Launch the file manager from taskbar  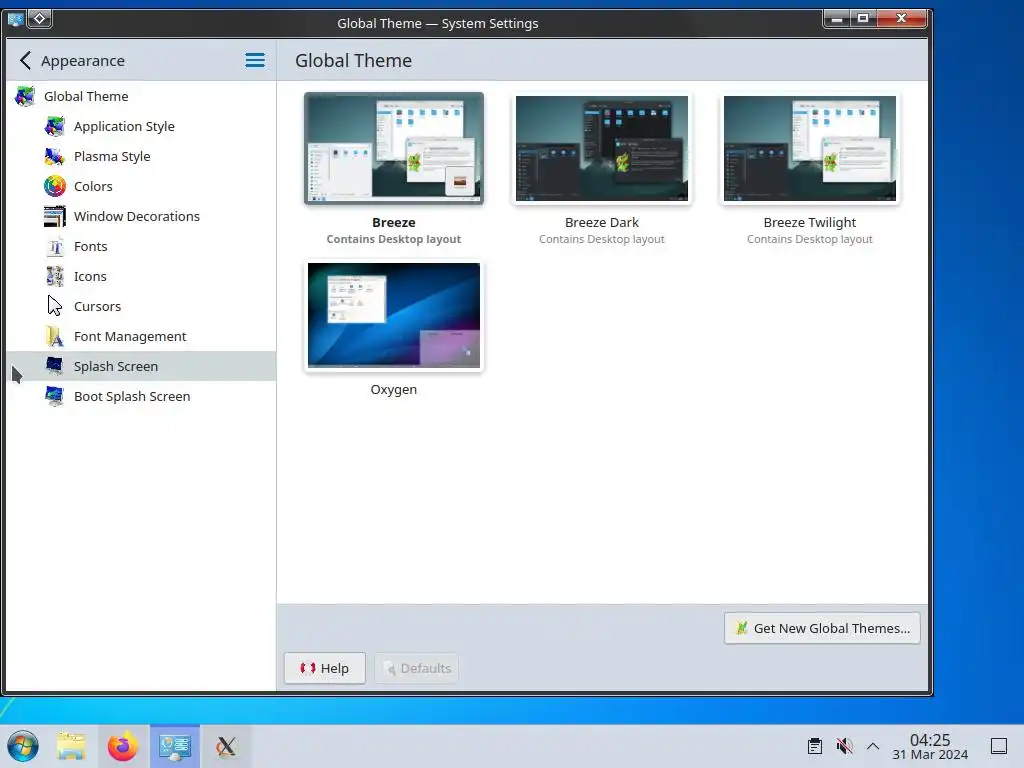pos(71,746)
